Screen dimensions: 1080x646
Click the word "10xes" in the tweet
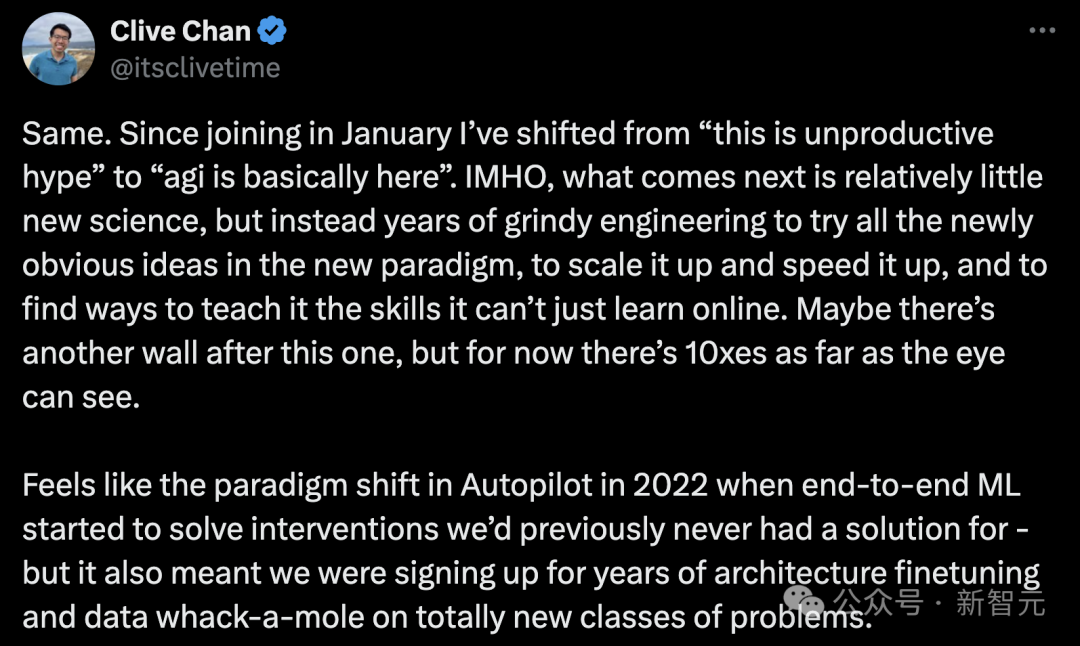(729, 354)
